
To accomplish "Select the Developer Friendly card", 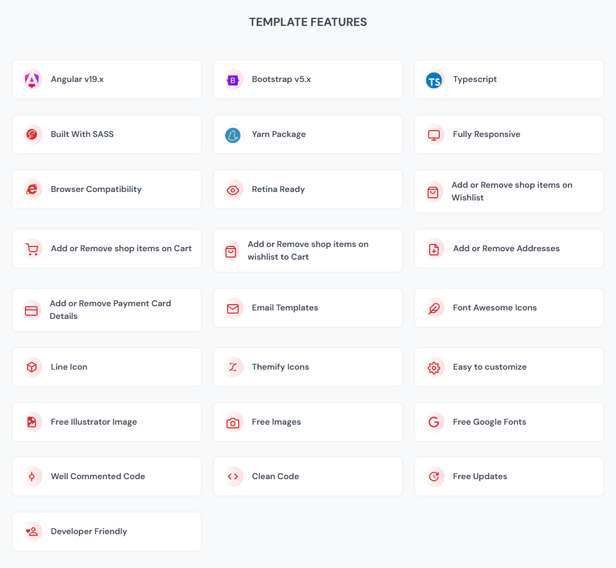I will 107,532.
